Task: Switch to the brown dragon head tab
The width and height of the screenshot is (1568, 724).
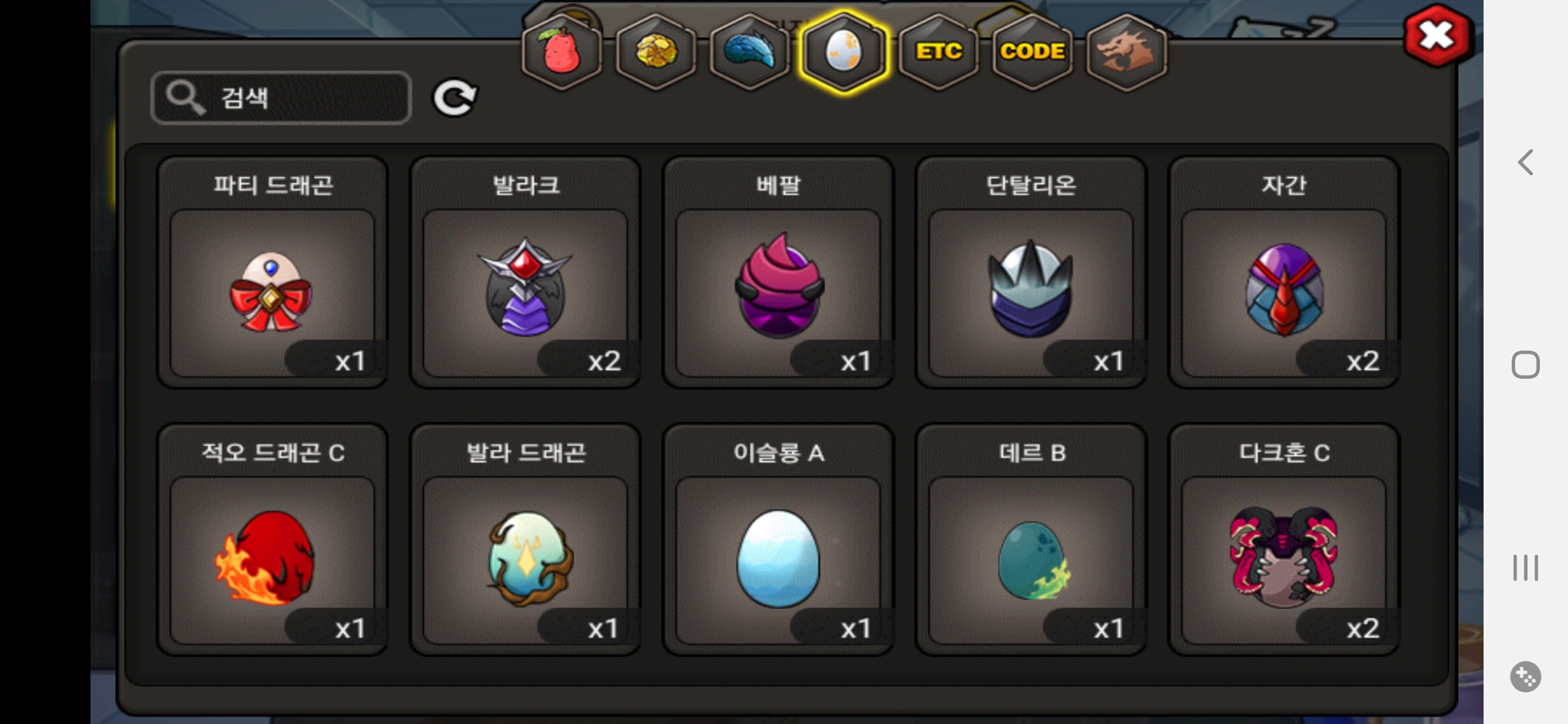Action: [1126, 52]
